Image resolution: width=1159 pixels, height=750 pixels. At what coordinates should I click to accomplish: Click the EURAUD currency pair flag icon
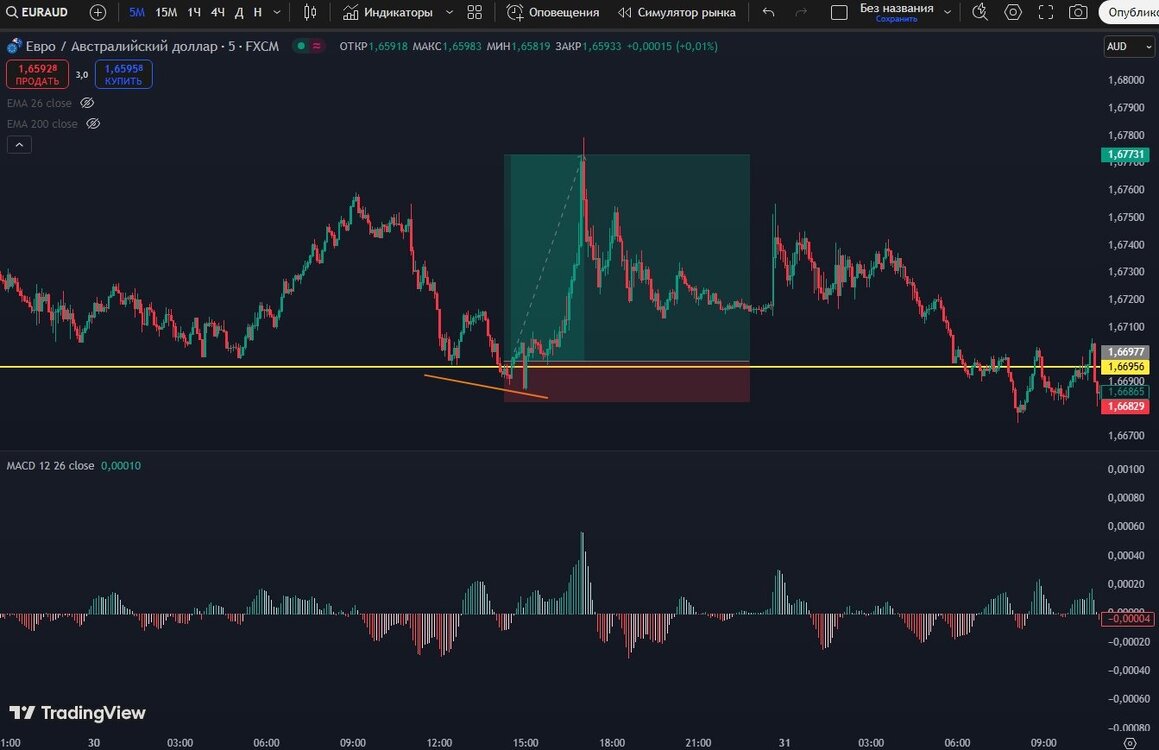14,46
